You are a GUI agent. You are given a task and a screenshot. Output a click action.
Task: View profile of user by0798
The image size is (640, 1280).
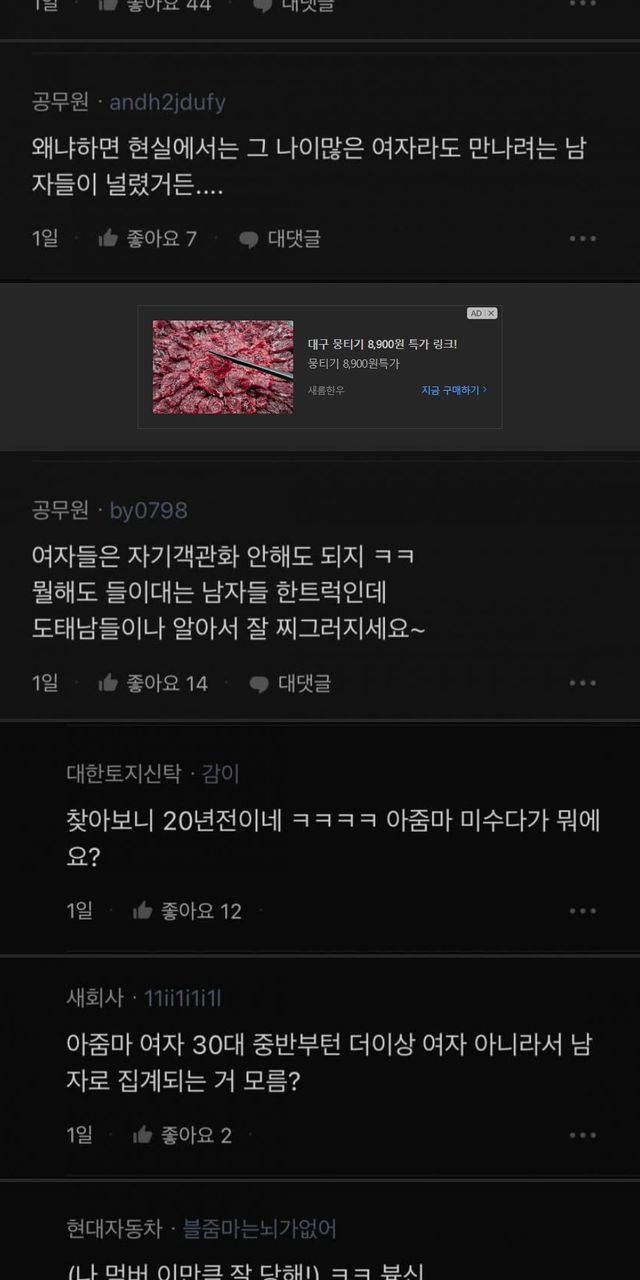(x=148, y=511)
